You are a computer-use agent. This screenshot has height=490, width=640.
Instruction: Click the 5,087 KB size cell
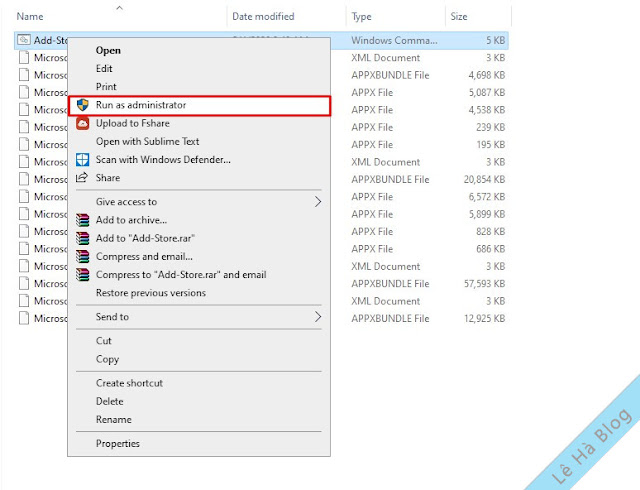click(487, 93)
